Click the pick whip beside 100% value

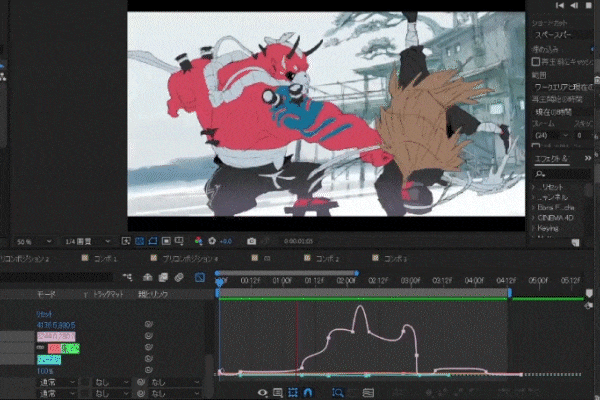pos(149,370)
